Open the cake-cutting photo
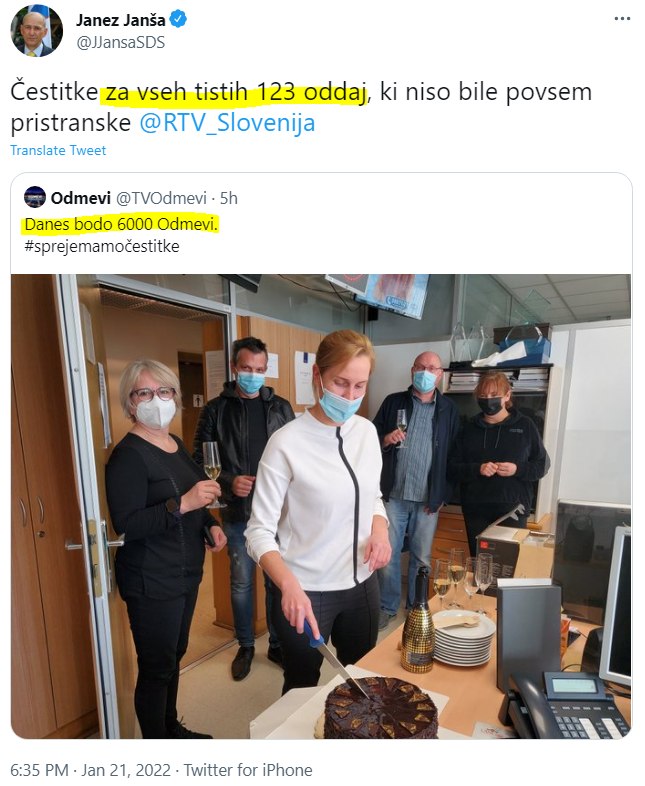The height and width of the screenshot is (786, 645). pyautogui.click(x=321, y=506)
